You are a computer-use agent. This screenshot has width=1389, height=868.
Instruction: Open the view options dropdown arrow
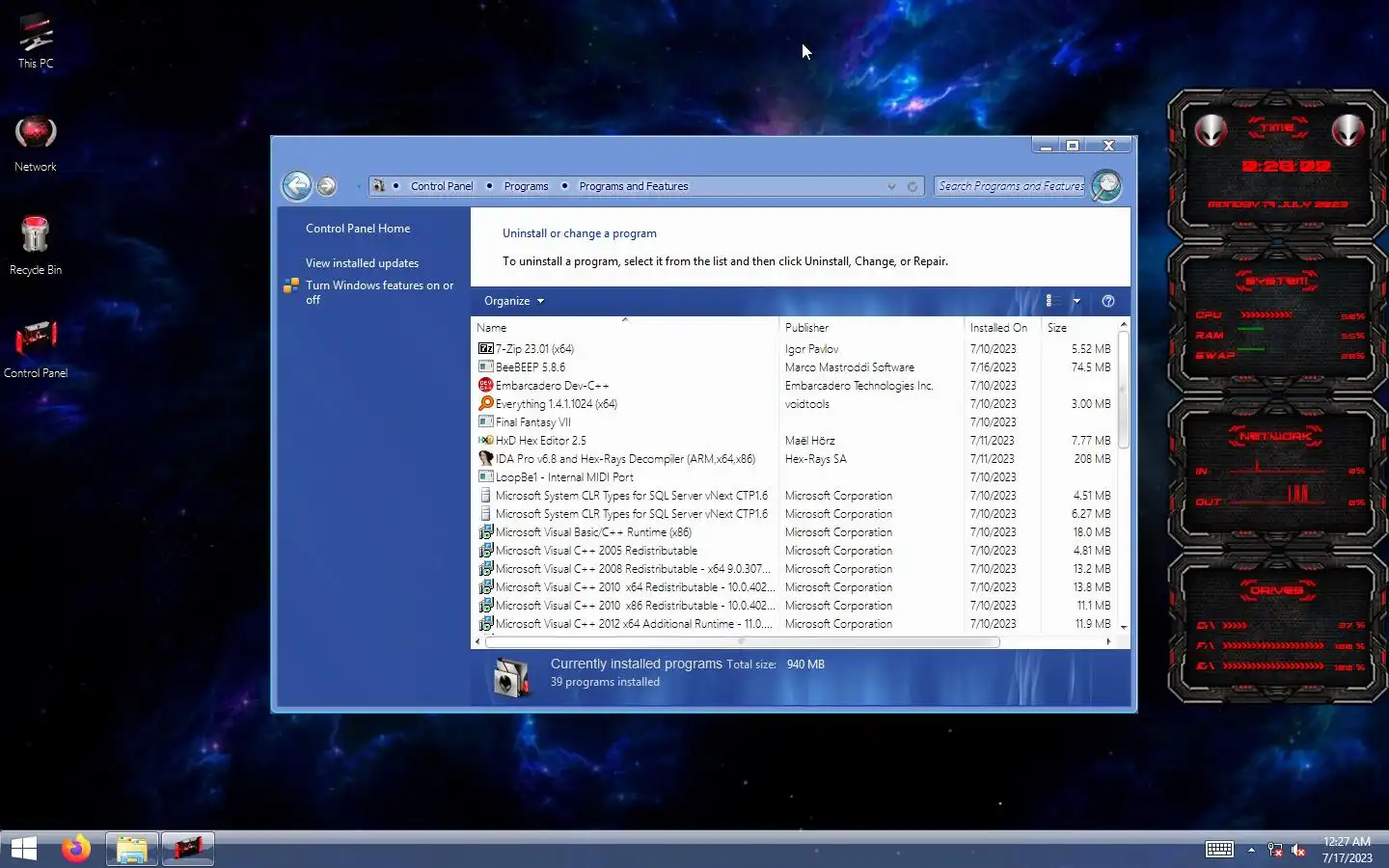click(x=1076, y=301)
